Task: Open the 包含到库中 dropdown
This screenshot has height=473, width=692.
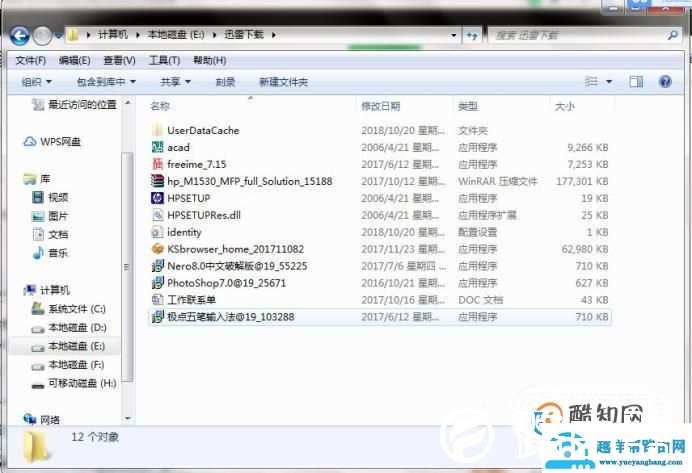Action: 106,82
